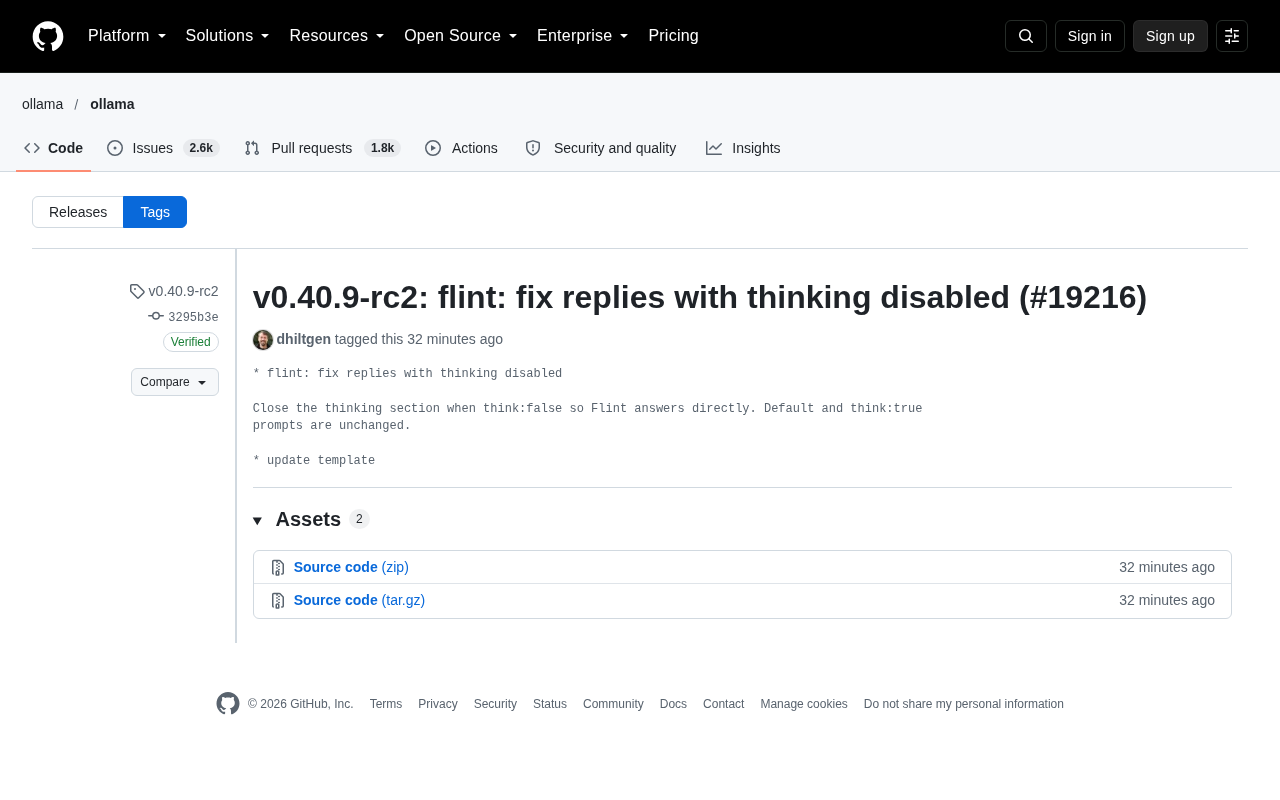This screenshot has width=1280, height=800.
Task: Click Do not share my personal information
Action: point(964,704)
